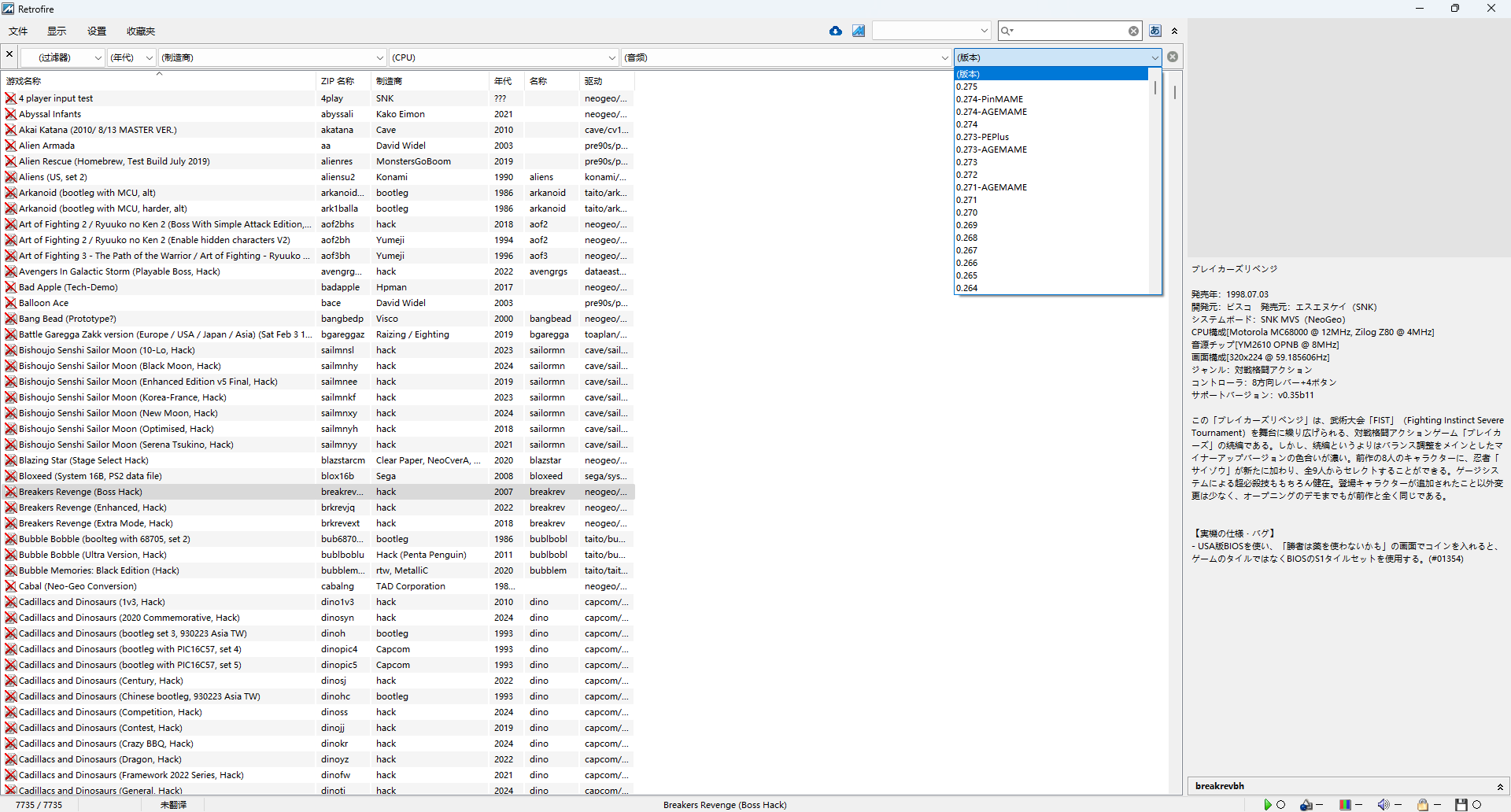
Task: Click the version dropdown list scrollbar thumb
Action: (1155, 87)
